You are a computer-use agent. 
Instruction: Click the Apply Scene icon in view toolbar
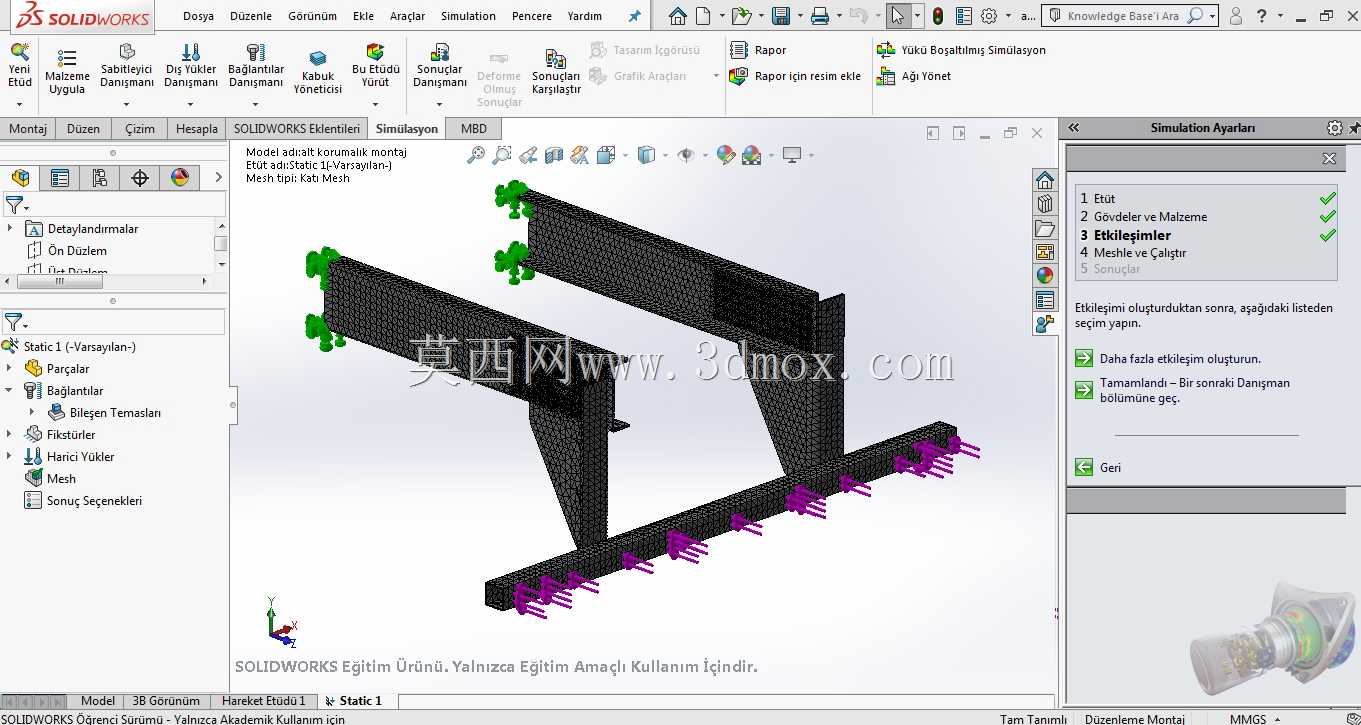click(x=752, y=155)
